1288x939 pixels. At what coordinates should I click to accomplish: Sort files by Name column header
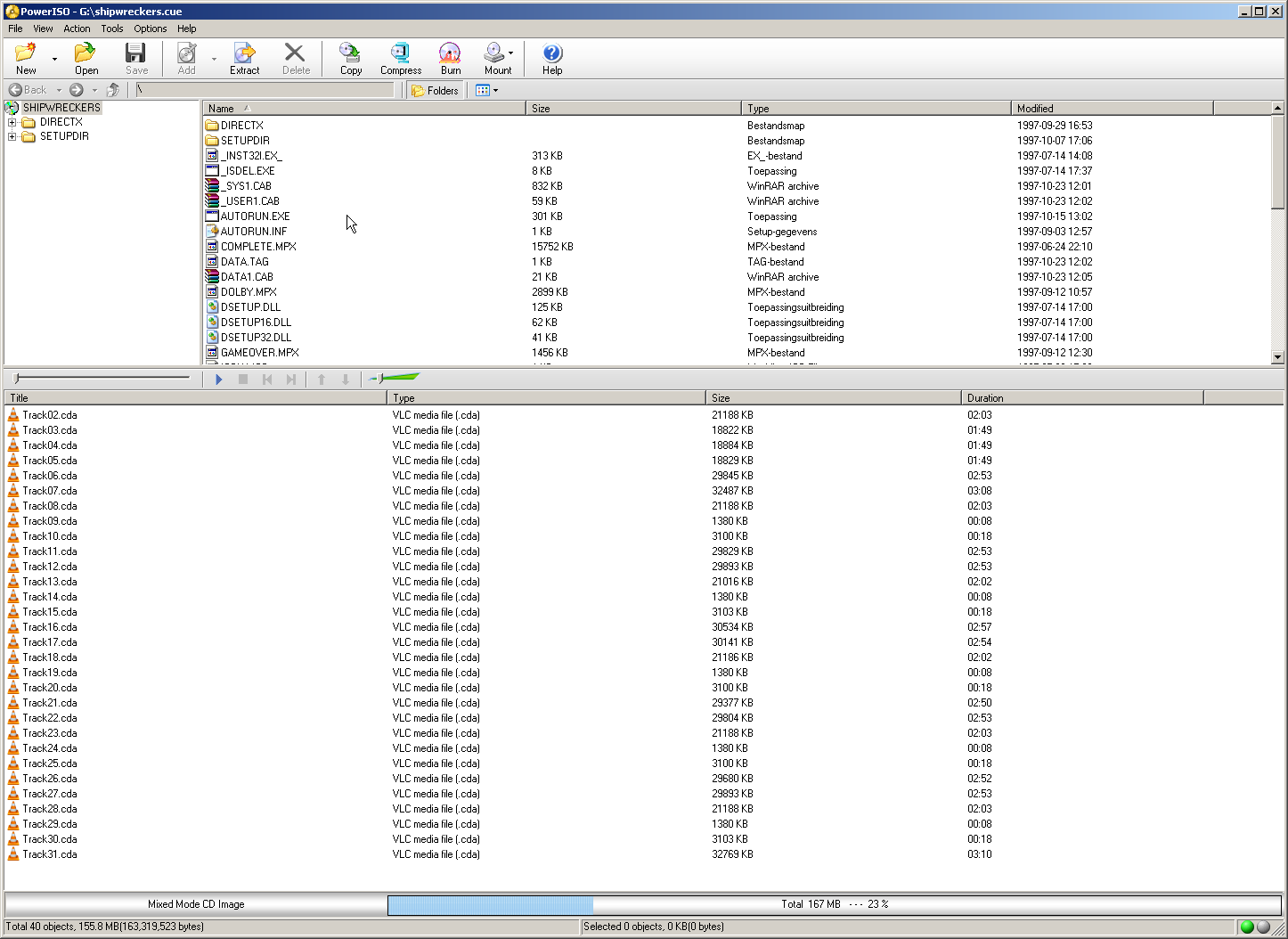click(364, 108)
